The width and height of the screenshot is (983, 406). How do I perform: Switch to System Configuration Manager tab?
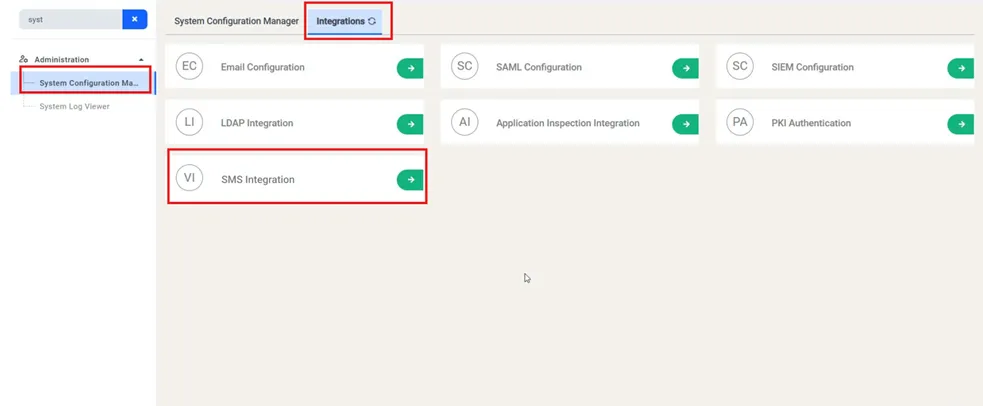coord(236,21)
